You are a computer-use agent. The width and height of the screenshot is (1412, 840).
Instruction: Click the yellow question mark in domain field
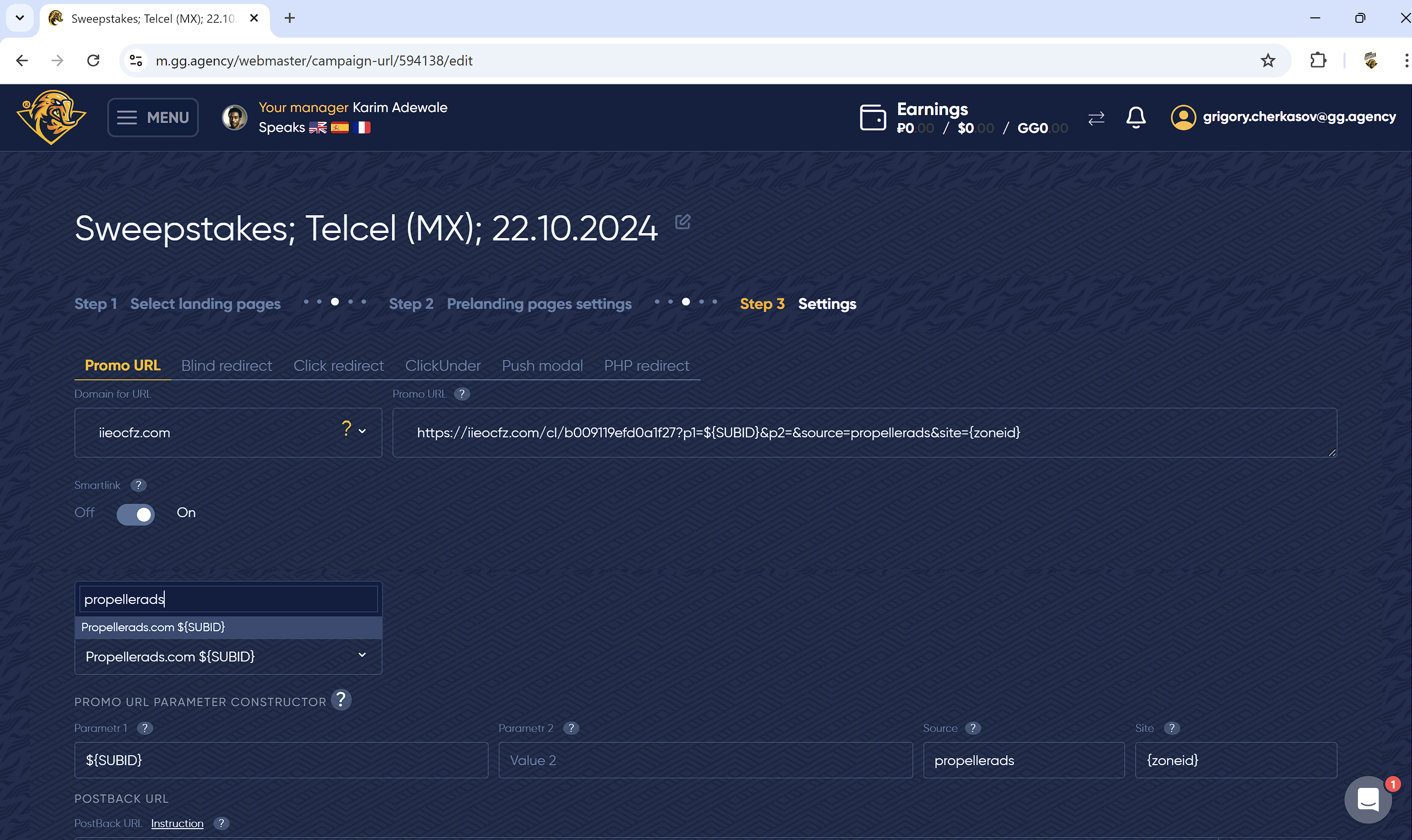(346, 428)
